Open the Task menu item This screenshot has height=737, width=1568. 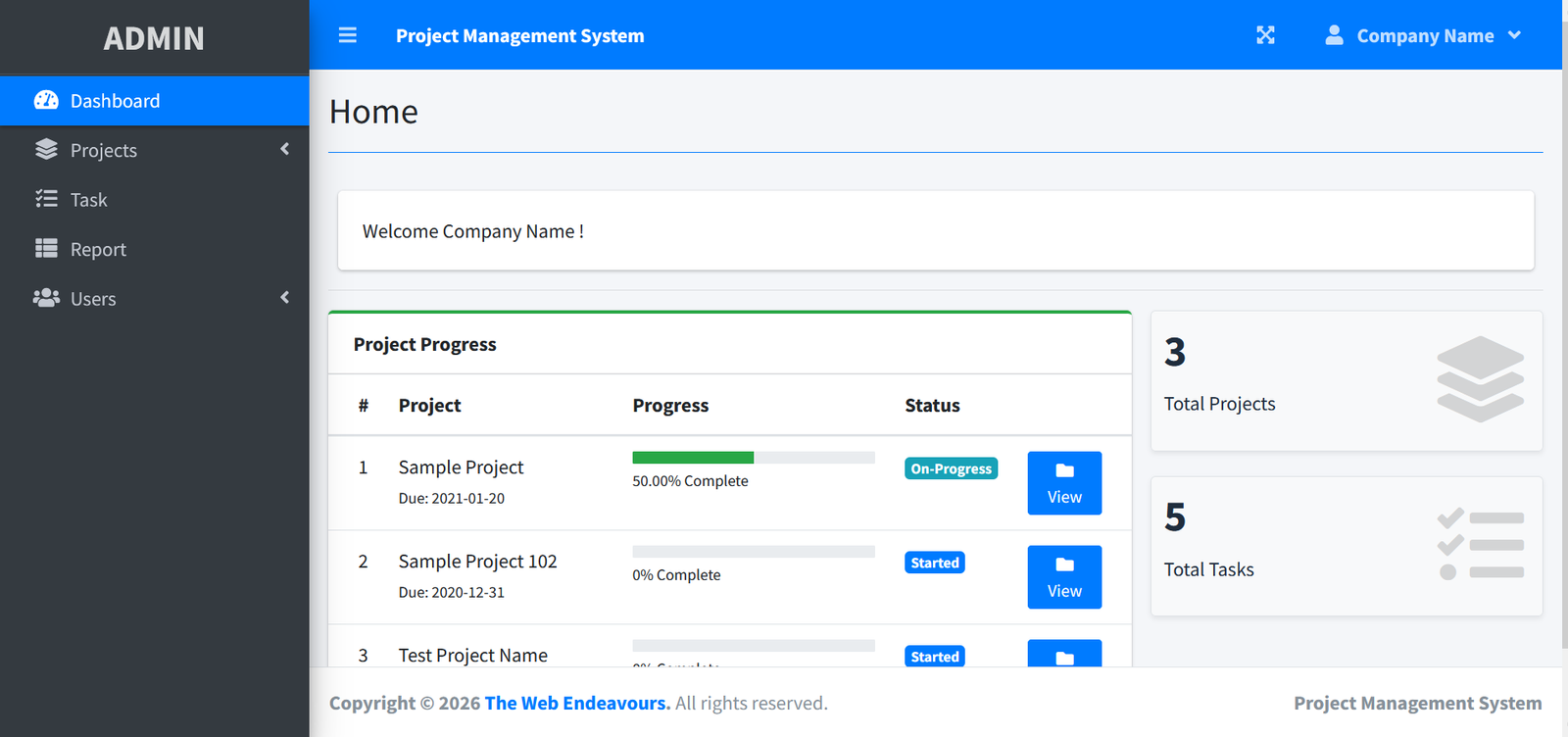point(89,200)
